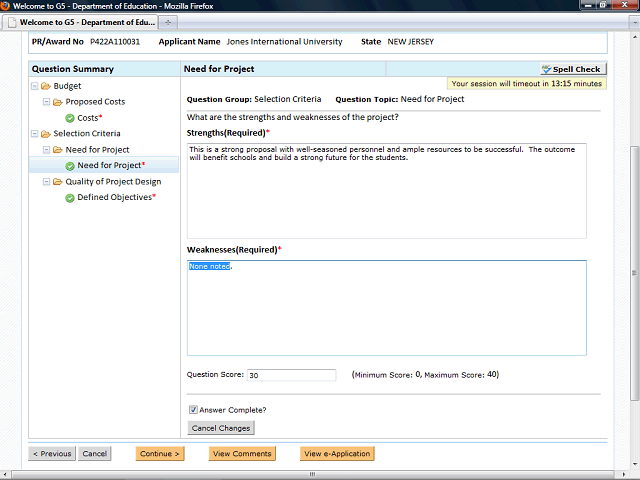Collapse the Budget tree node
This screenshot has width=640, height=480.
[x=35, y=86]
